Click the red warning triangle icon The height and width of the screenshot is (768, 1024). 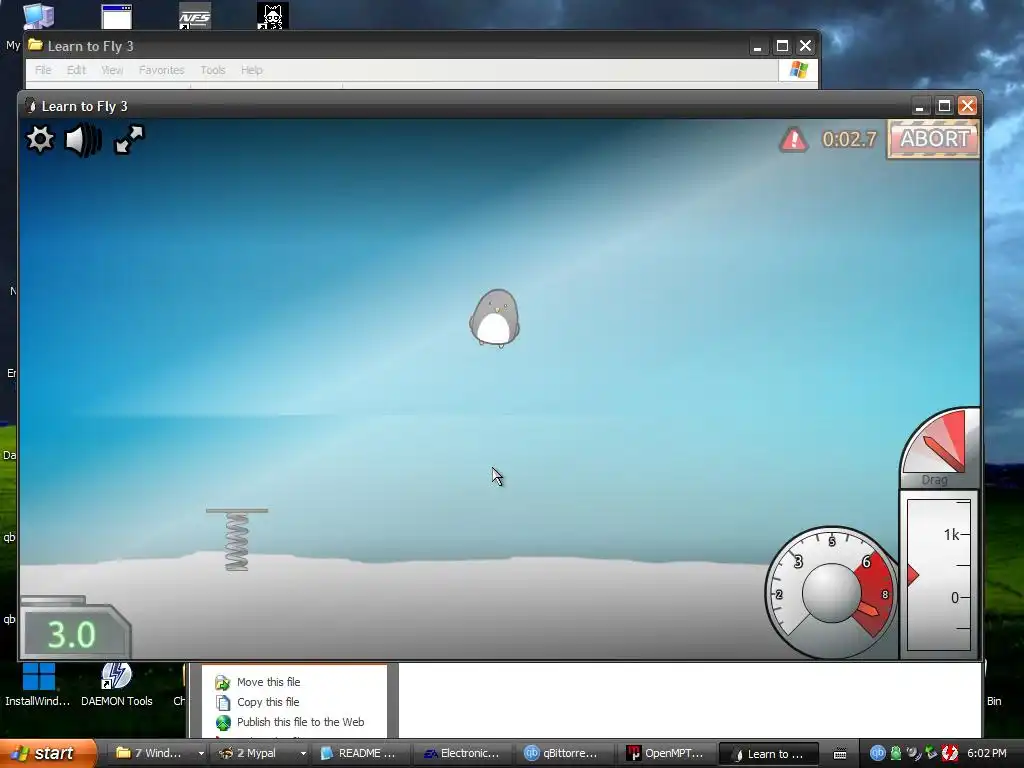pyautogui.click(x=793, y=139)
